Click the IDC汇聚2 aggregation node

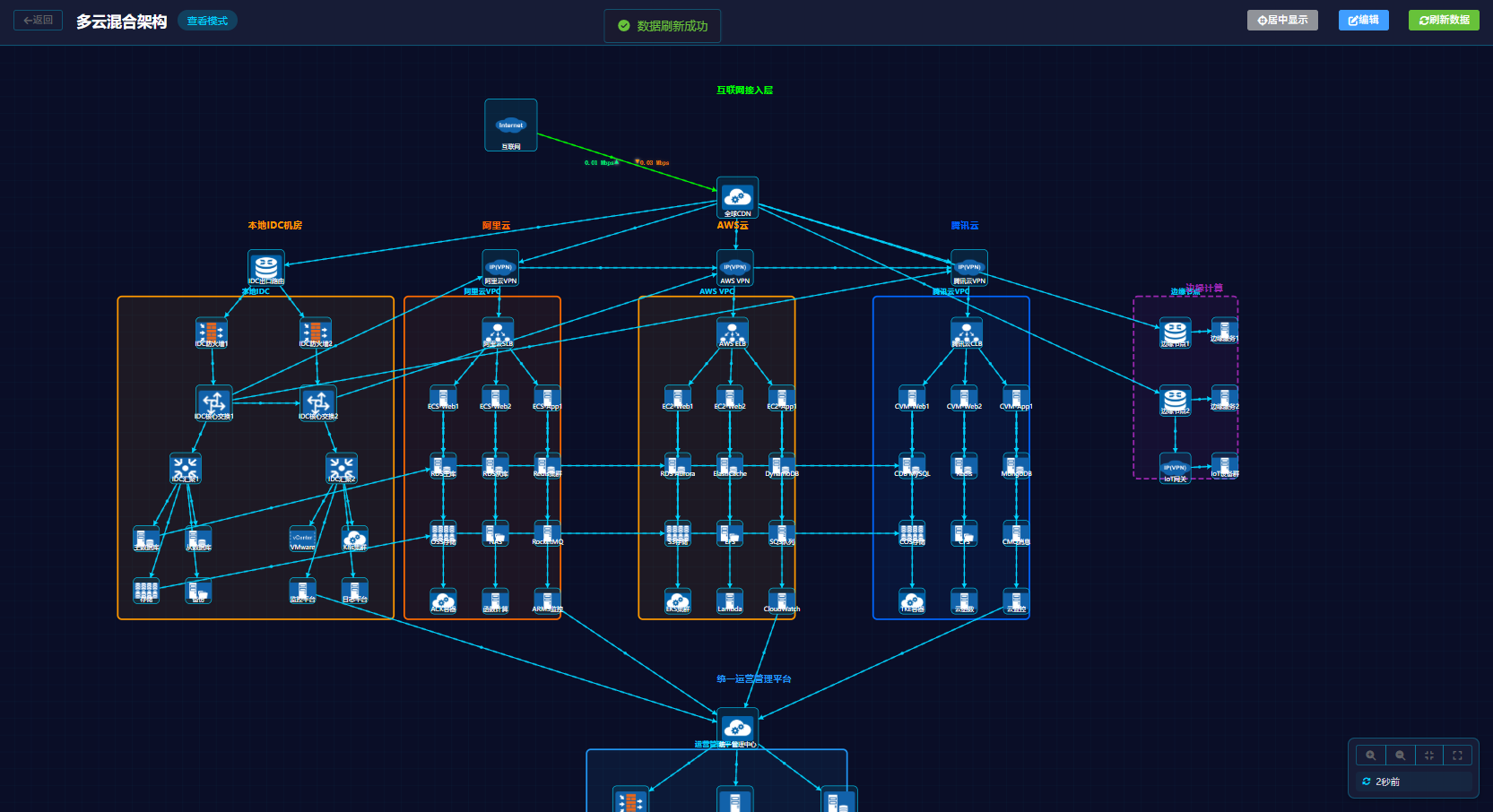pos(342,468)
